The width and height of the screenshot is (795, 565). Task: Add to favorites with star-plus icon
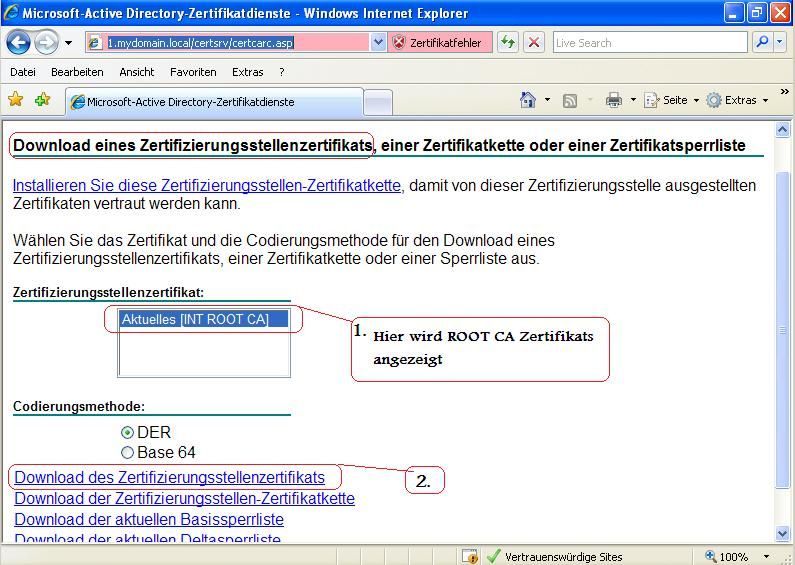43,99
